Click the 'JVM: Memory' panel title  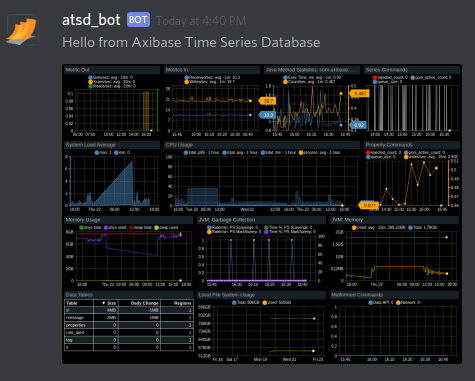[x=347, y=220]
